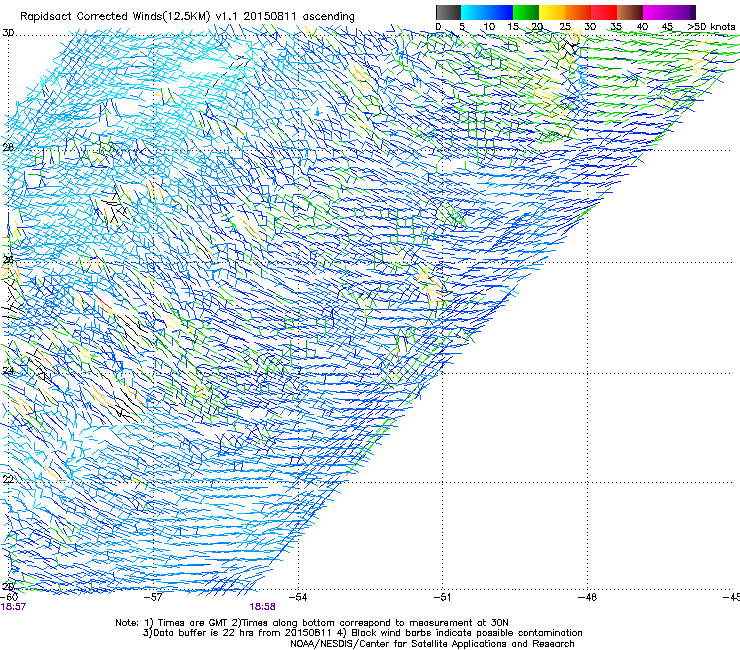Click the purple 18:57 time stamp
Image resolution: width=740 pixels, height=650 pixels.
click(13, 607)
